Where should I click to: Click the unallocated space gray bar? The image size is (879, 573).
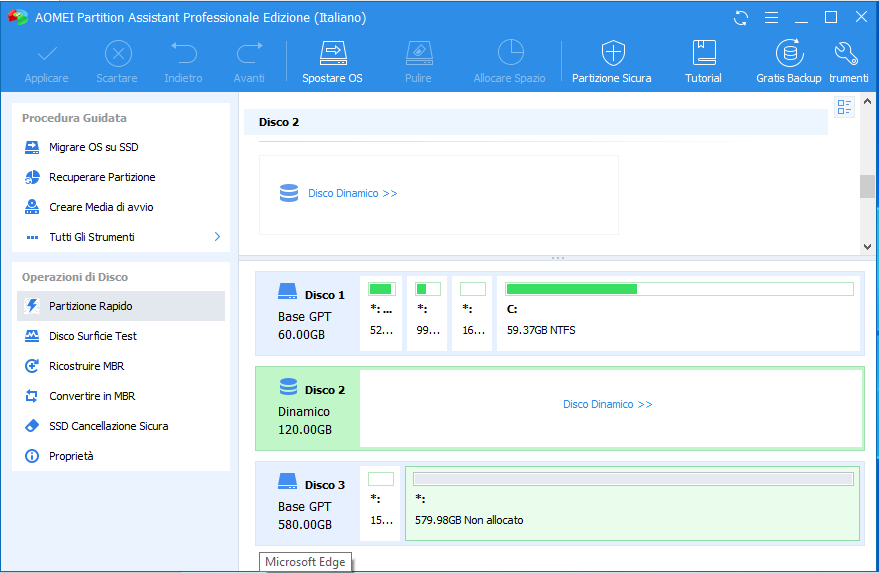633,479
